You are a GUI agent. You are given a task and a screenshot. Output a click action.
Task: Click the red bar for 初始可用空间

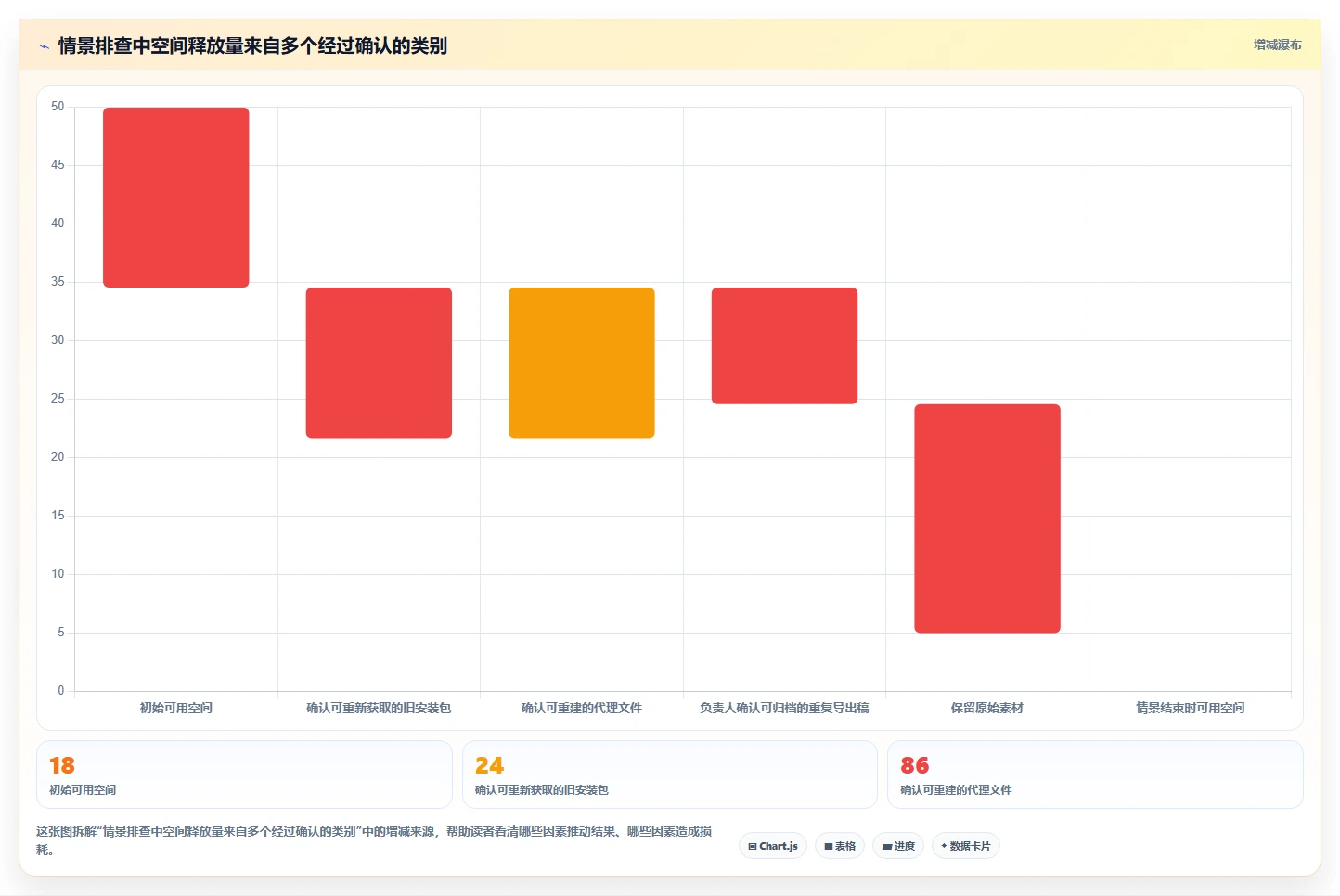(x=176, y=198)
